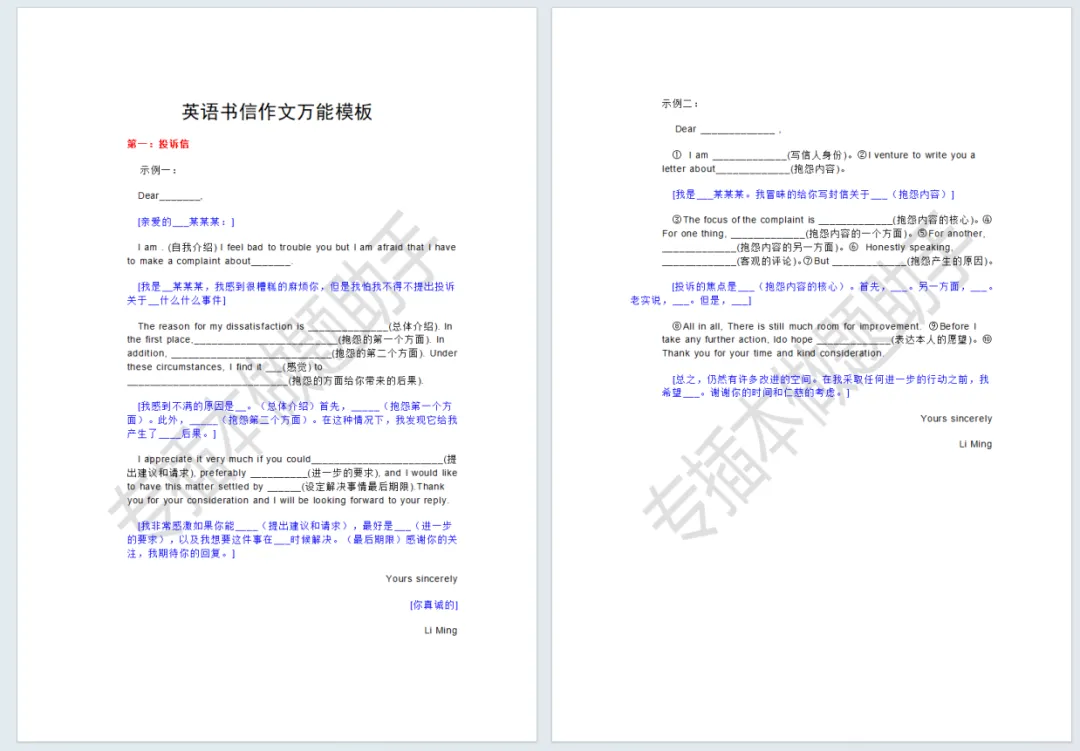Click 'Yours sincerely' on the second page
Screen dimensions: 1080x751
[x=956, y=419]
